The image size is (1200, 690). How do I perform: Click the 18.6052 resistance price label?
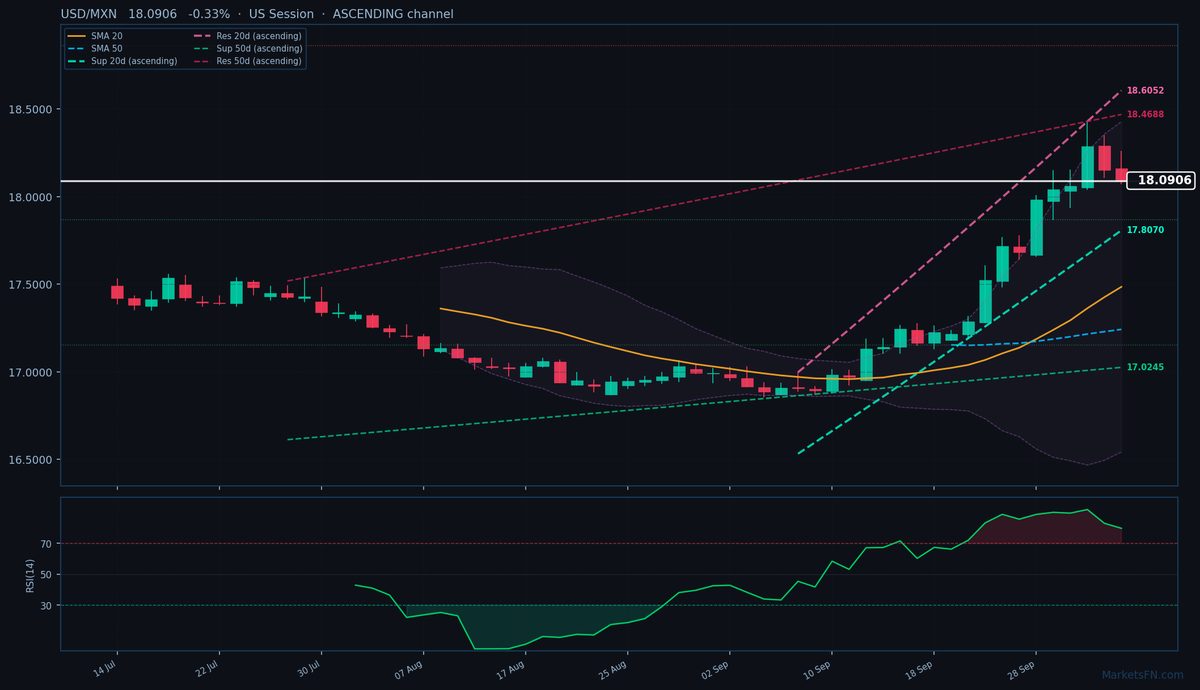(1145, 91)
